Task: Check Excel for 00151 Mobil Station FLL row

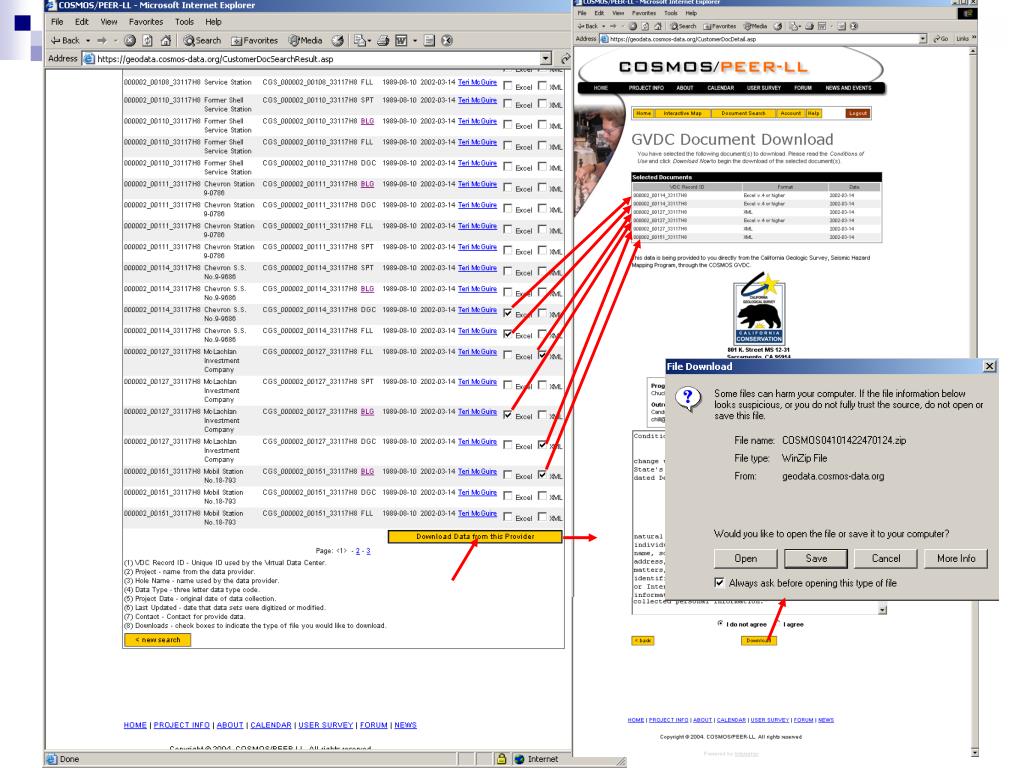Action: [x=508, y=516]
